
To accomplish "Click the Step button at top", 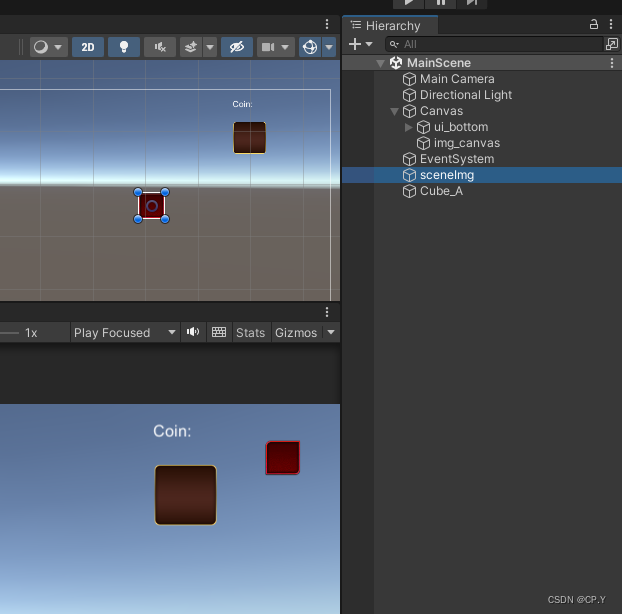I will click(472, 3).
